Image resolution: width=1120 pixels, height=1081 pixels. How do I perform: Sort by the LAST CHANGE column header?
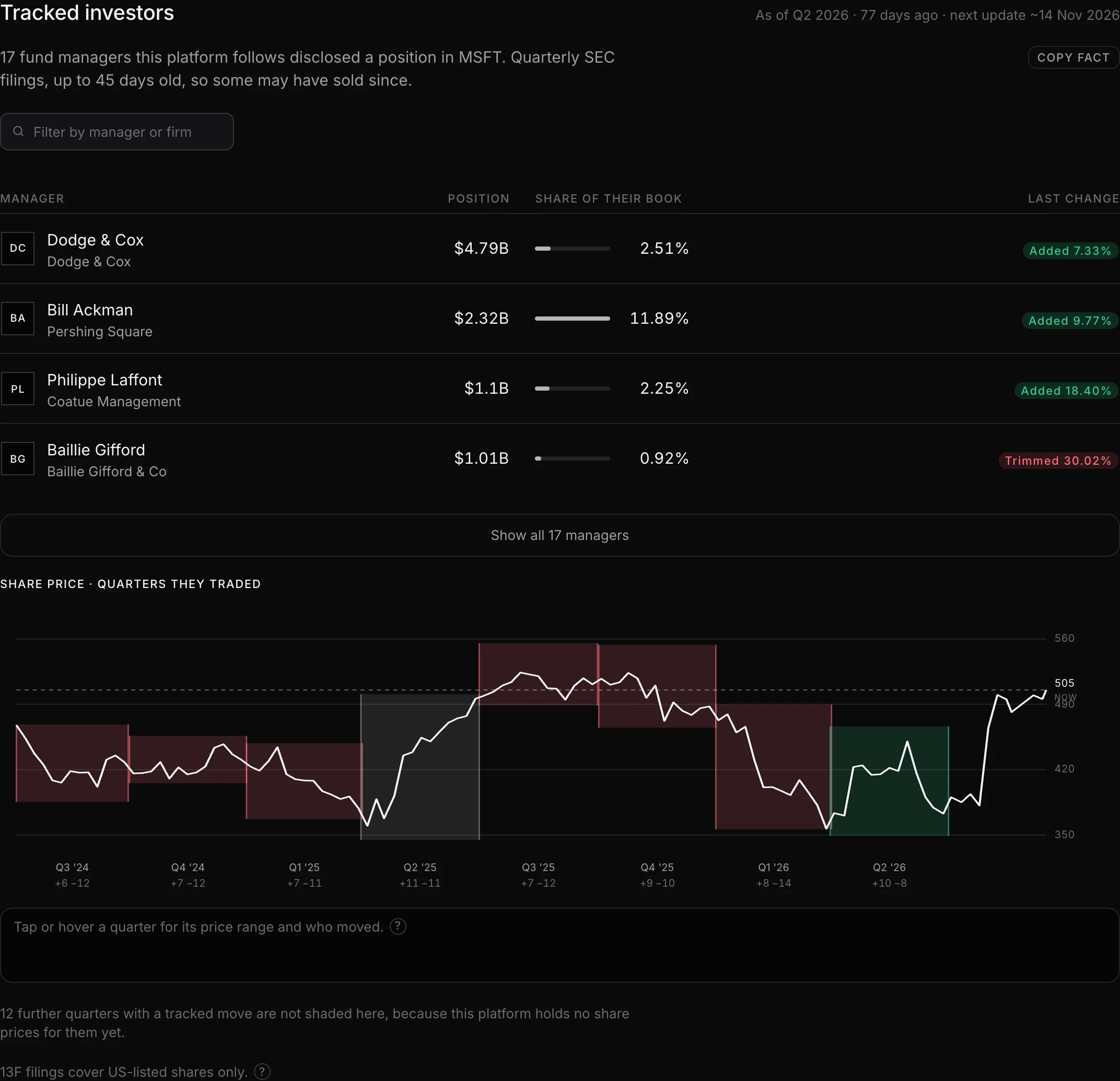point(1073,199)
